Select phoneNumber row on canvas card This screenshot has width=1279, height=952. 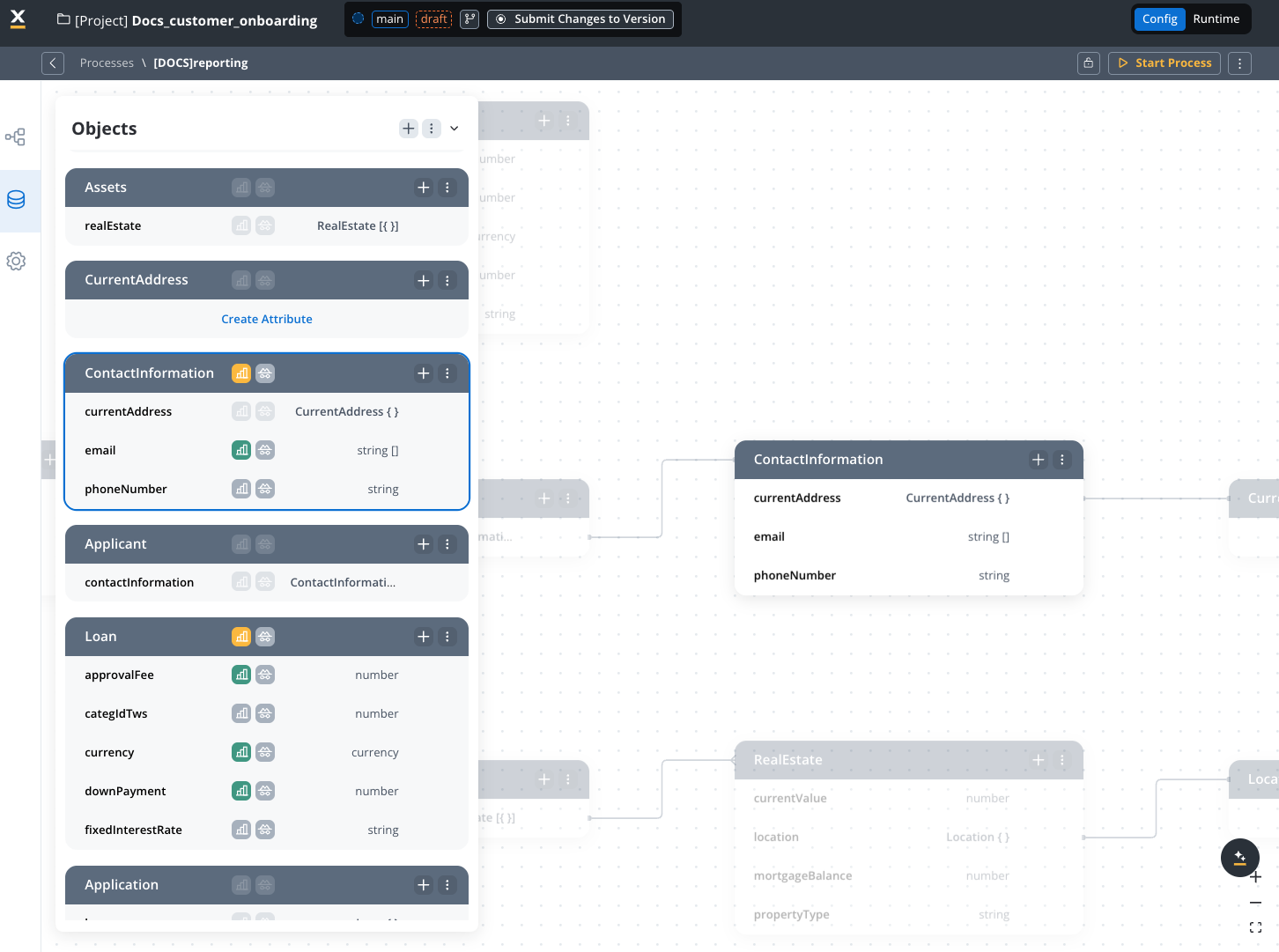click(x=909, y=575)
